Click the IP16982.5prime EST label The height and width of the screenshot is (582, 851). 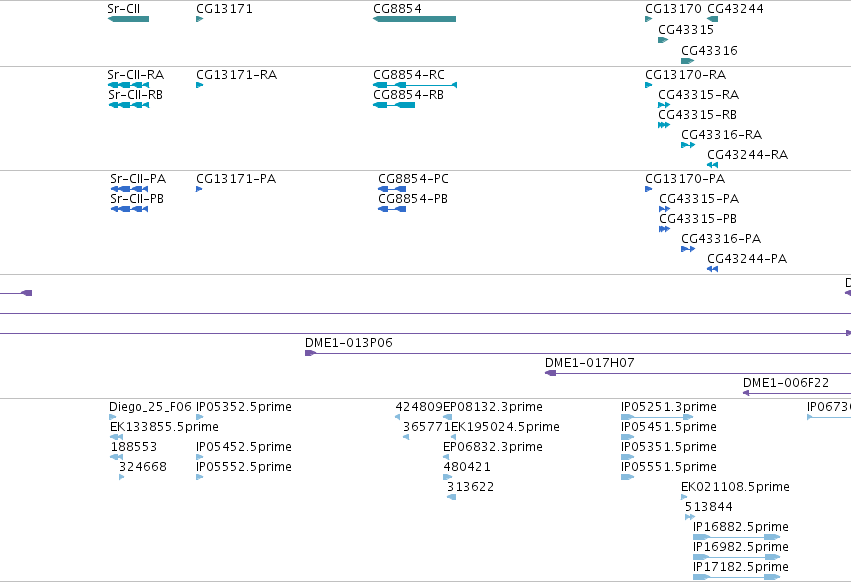741,547
